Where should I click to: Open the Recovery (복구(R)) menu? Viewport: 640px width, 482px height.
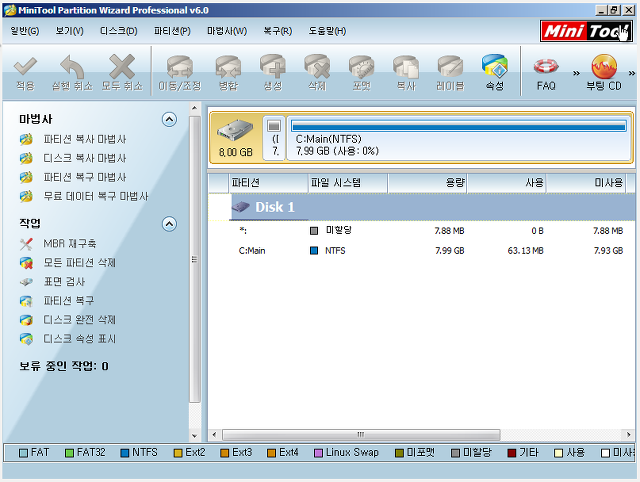tap(278, 31)
